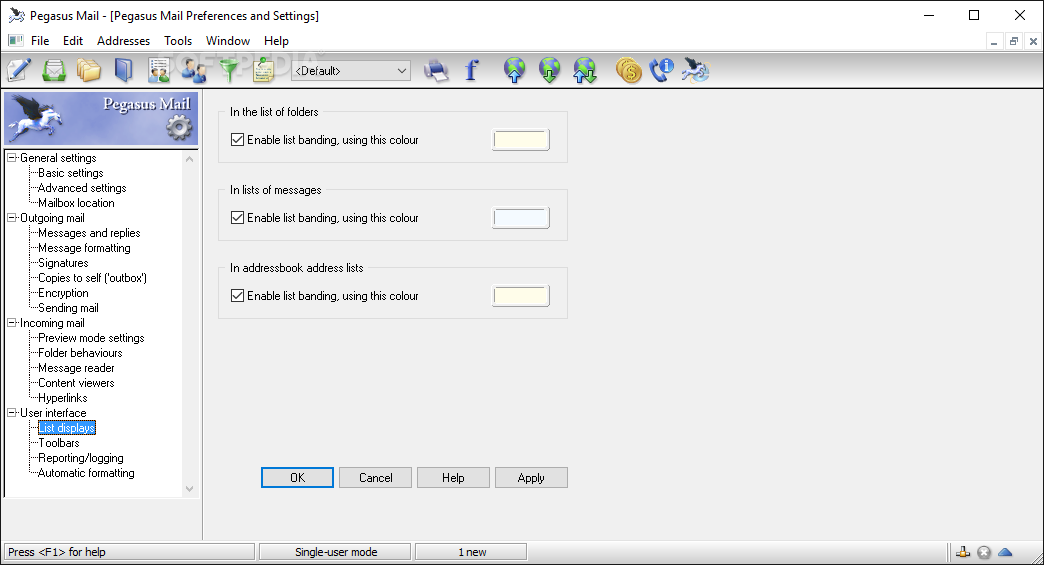Click settings tree scrollbar down arrow

click(x=190, y=488)
